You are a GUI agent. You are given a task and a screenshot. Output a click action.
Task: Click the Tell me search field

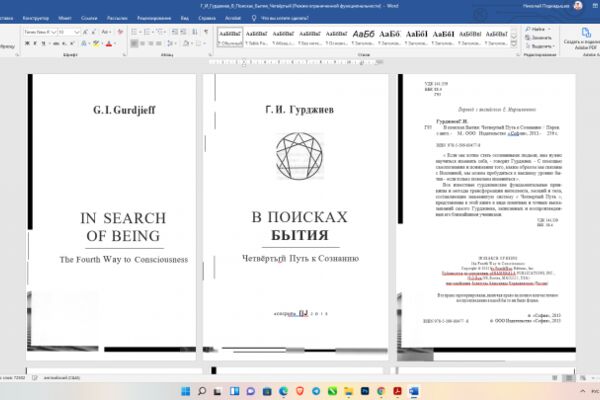[285, 18]
